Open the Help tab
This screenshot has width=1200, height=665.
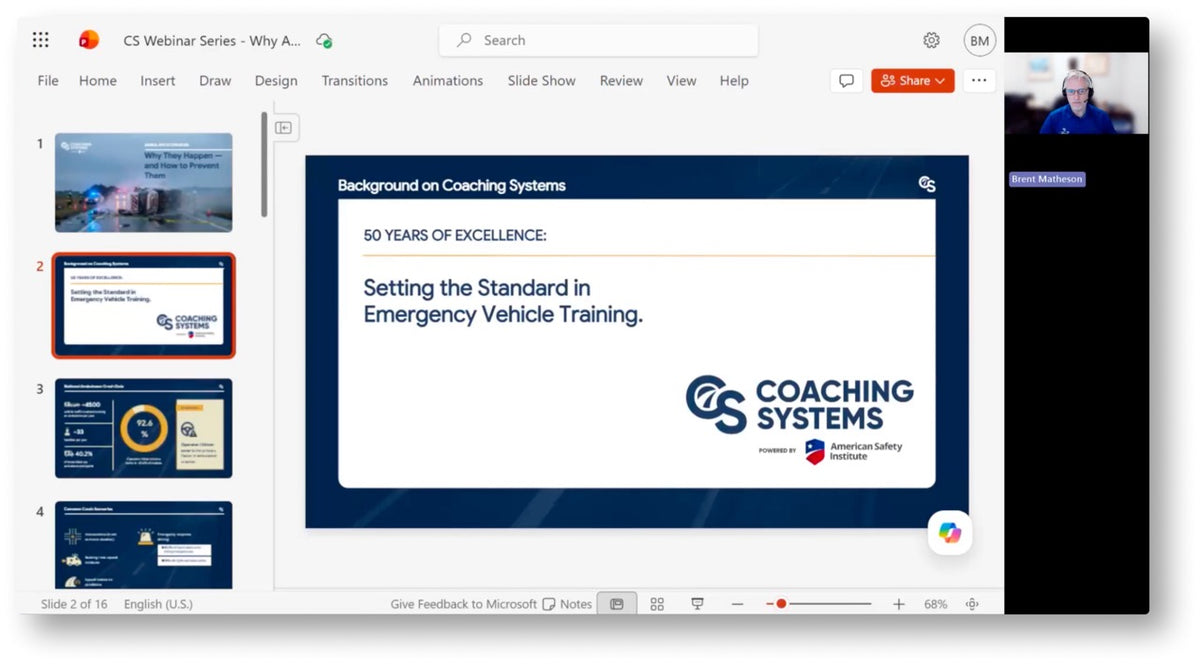click(x=734, y=81)
